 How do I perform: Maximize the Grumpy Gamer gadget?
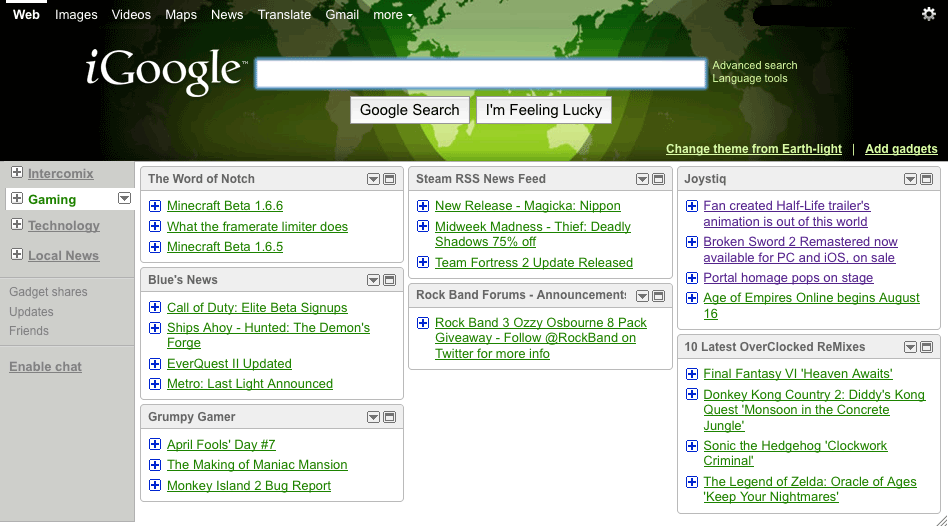390,417
